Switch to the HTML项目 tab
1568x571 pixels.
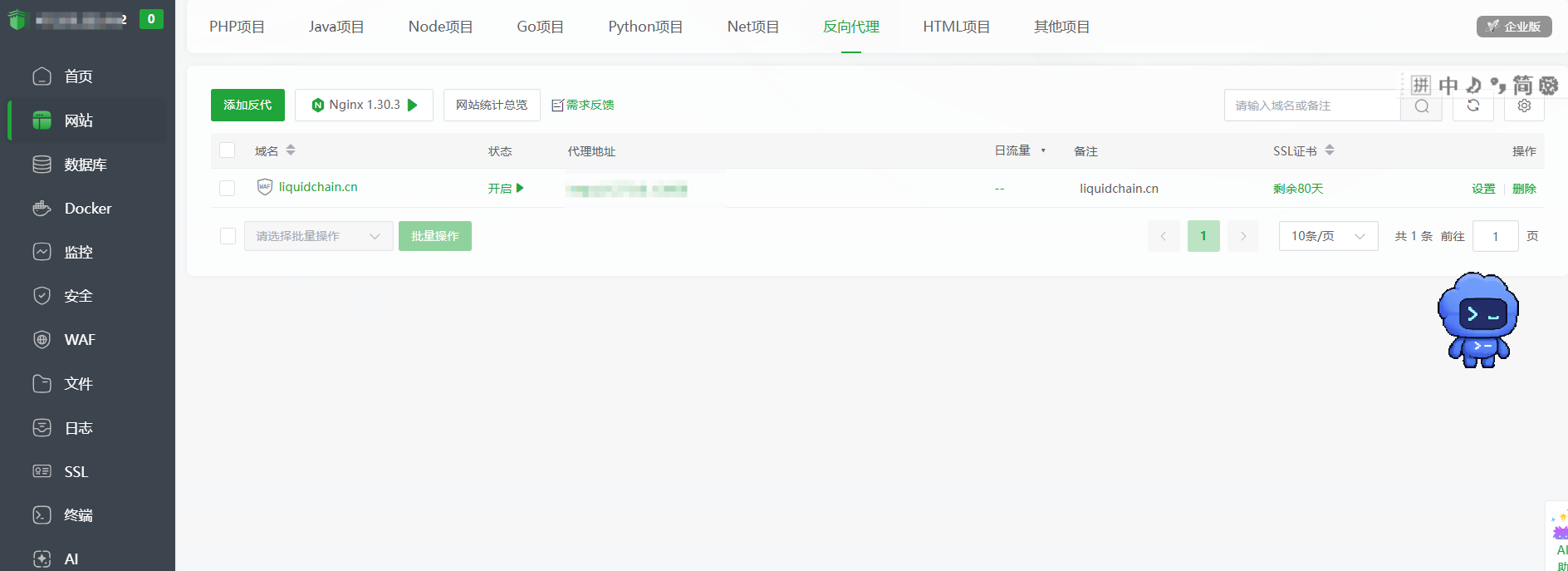coord(957,27)
